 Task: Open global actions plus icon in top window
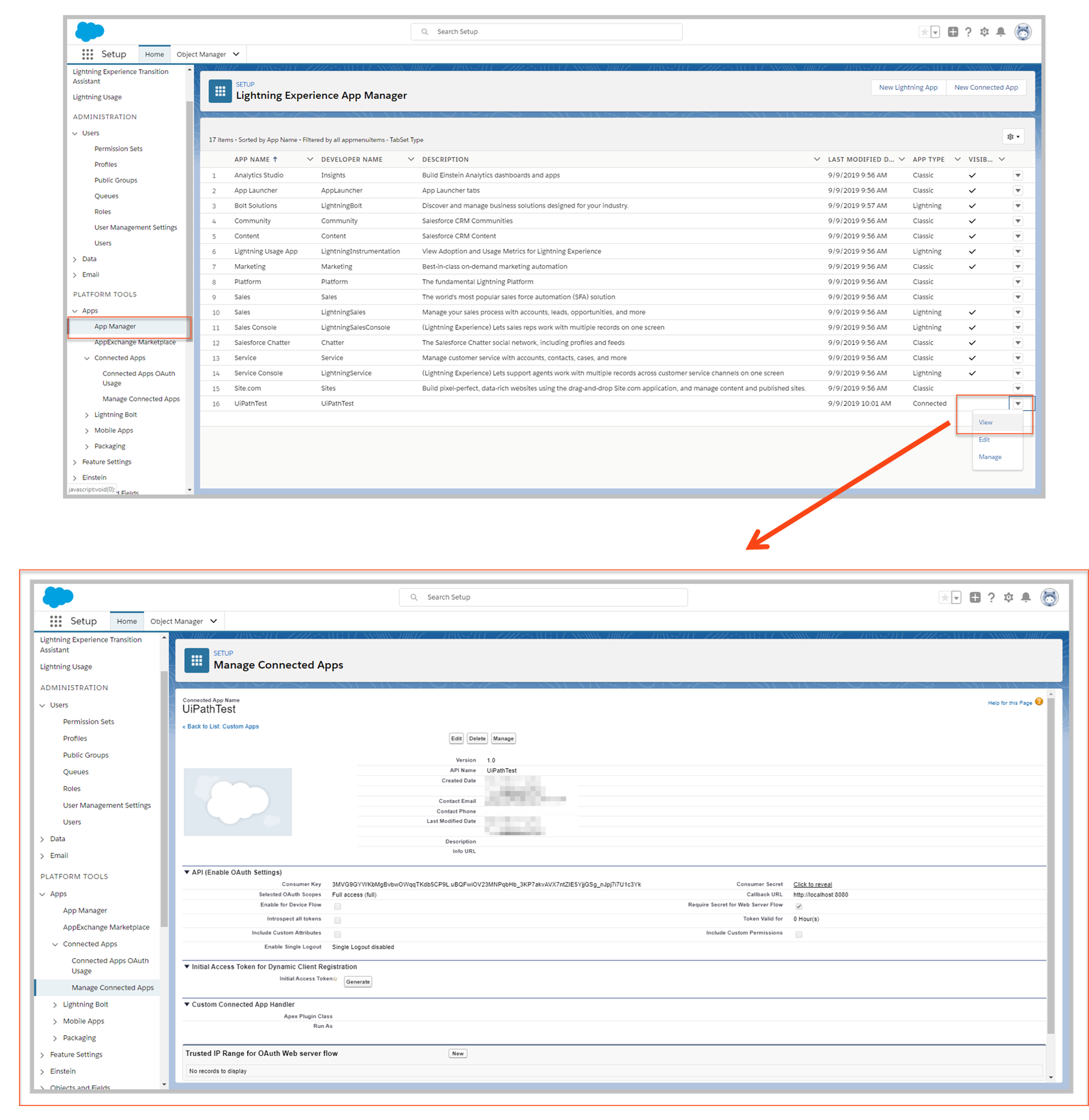click(x=953, y=32)
